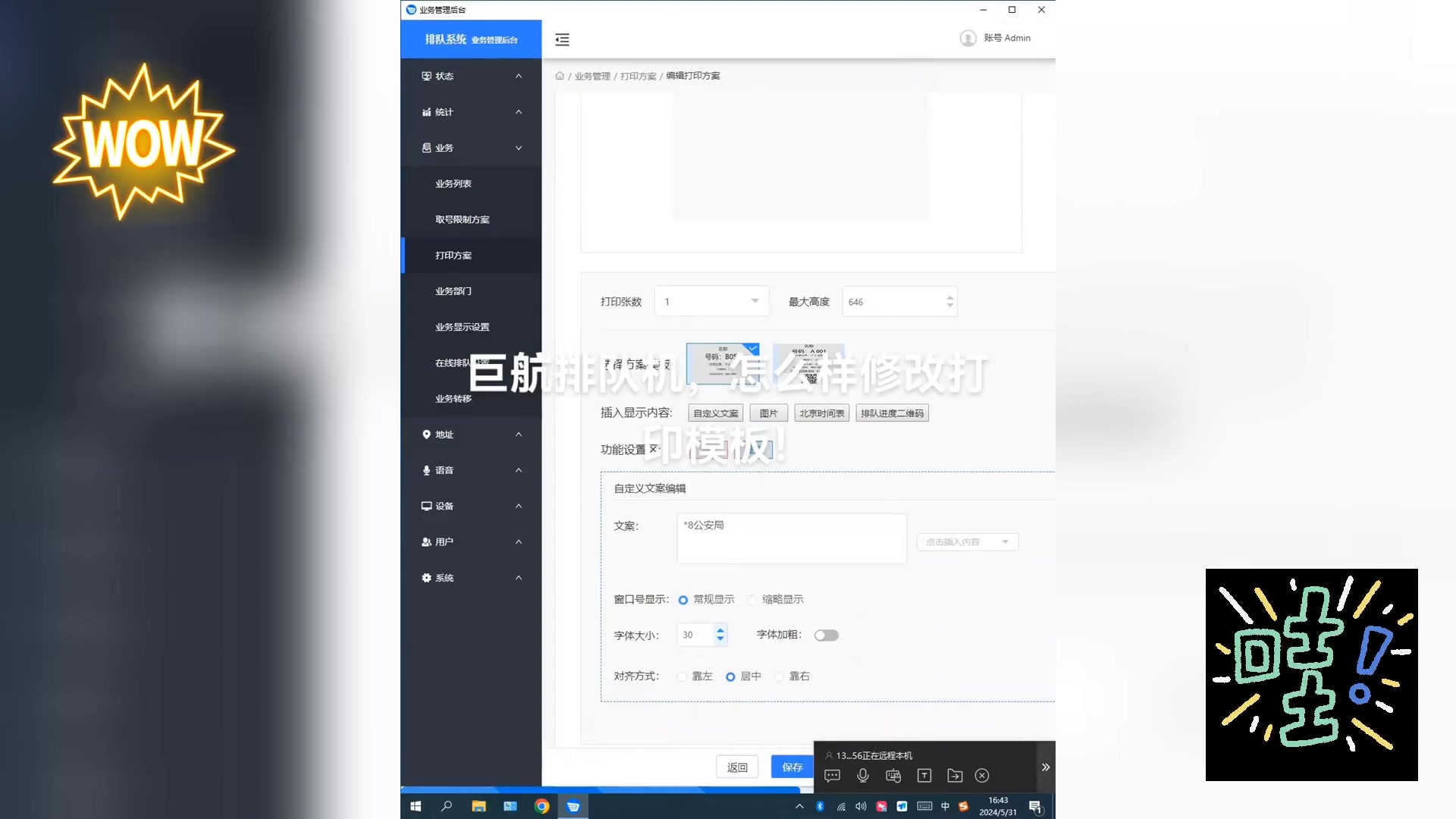
Task: Open the chat message icon in remote panel
Action: click(832, 776)
